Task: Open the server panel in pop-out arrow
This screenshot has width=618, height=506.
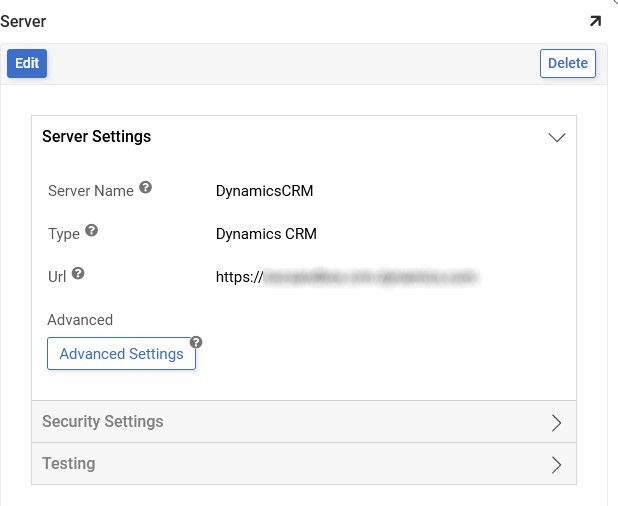Action: pyautogui.click(x=595, y=21)
